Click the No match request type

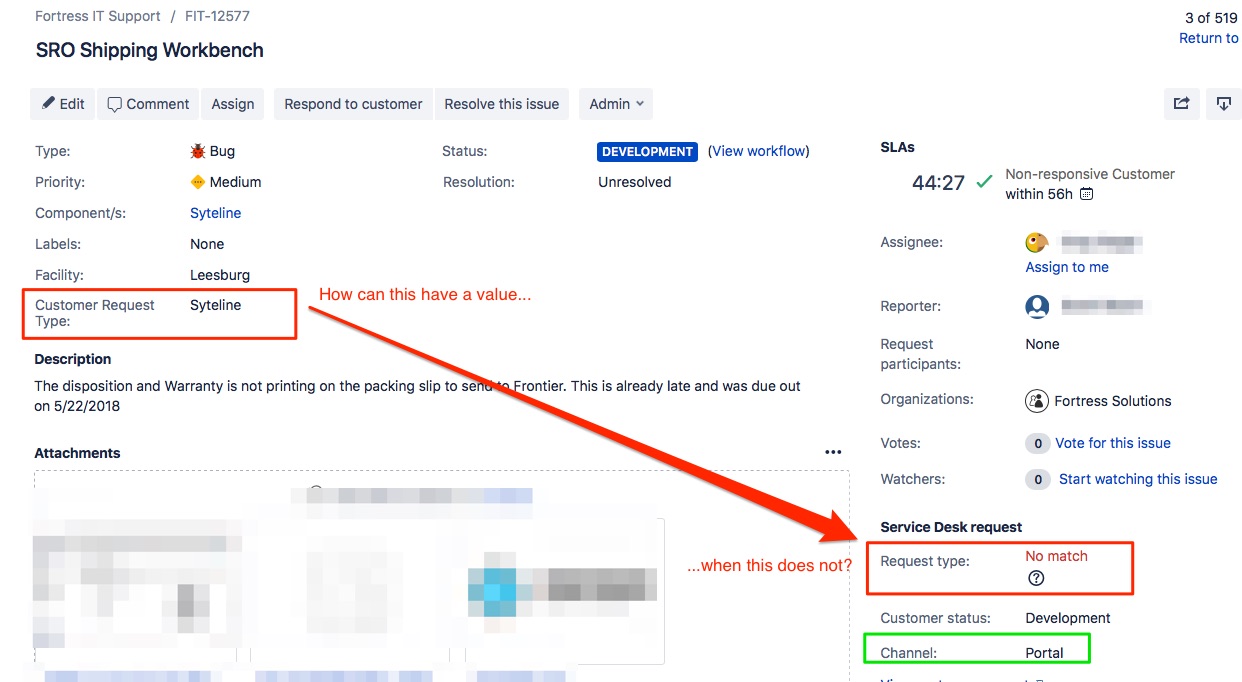pos(1056,556)
